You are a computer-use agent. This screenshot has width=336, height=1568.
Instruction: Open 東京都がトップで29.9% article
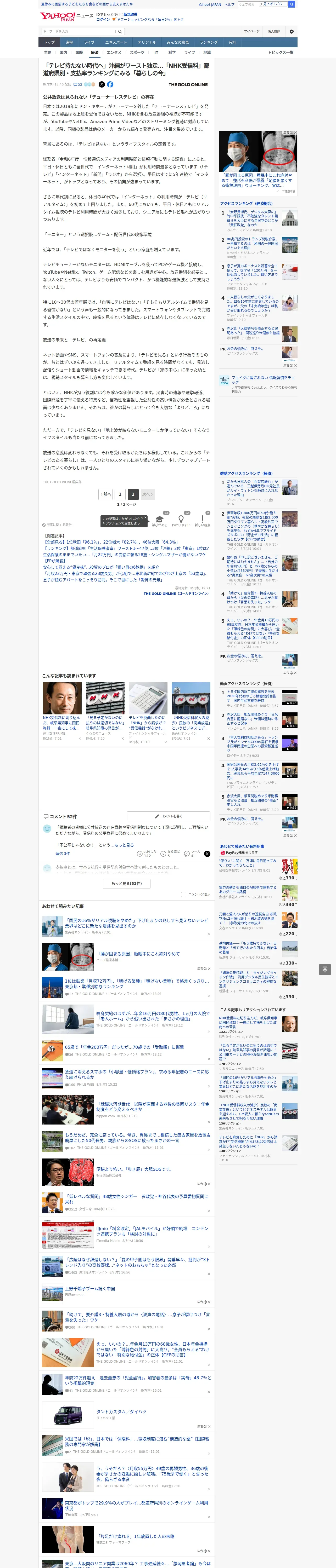click(137, 1505)
